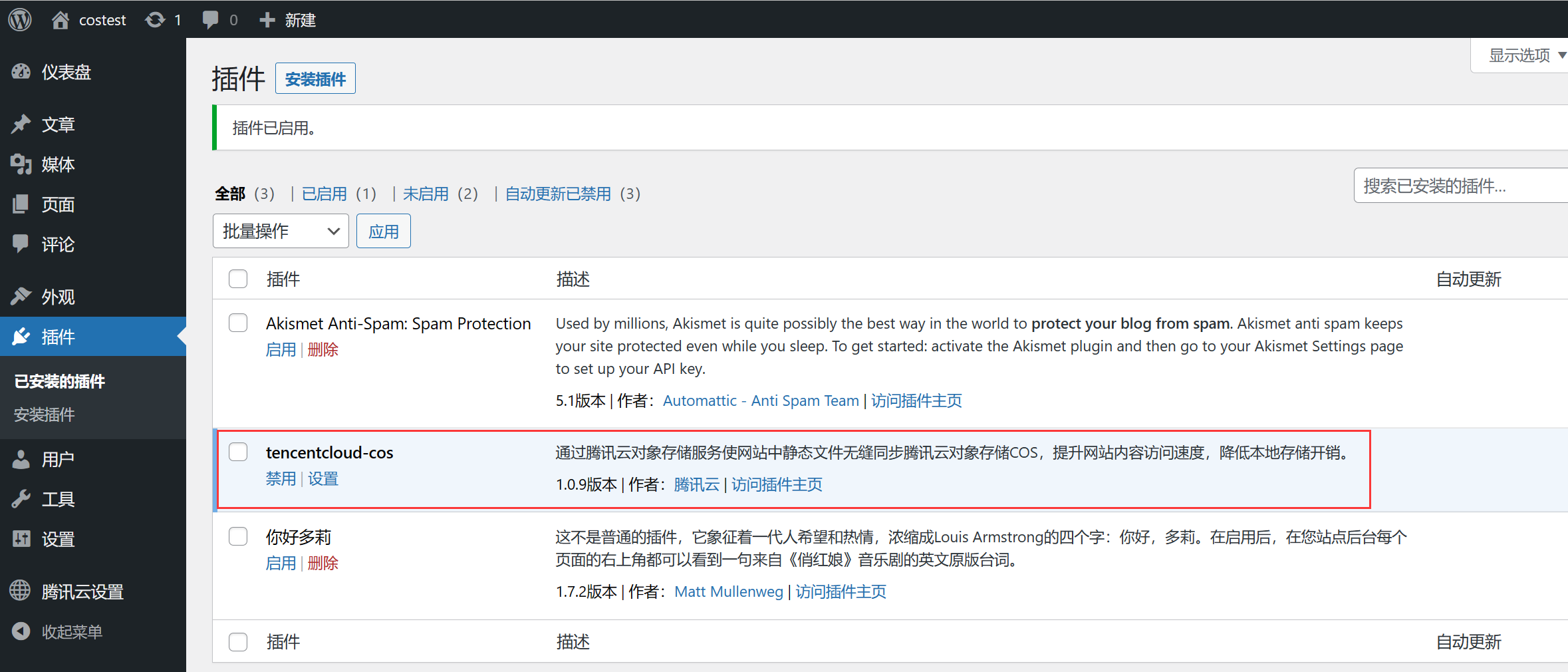The height and width of the screenshot is (672, 1568).
Task: Tick the tencentcloud-cos checkbox
Action: (238, 452)
